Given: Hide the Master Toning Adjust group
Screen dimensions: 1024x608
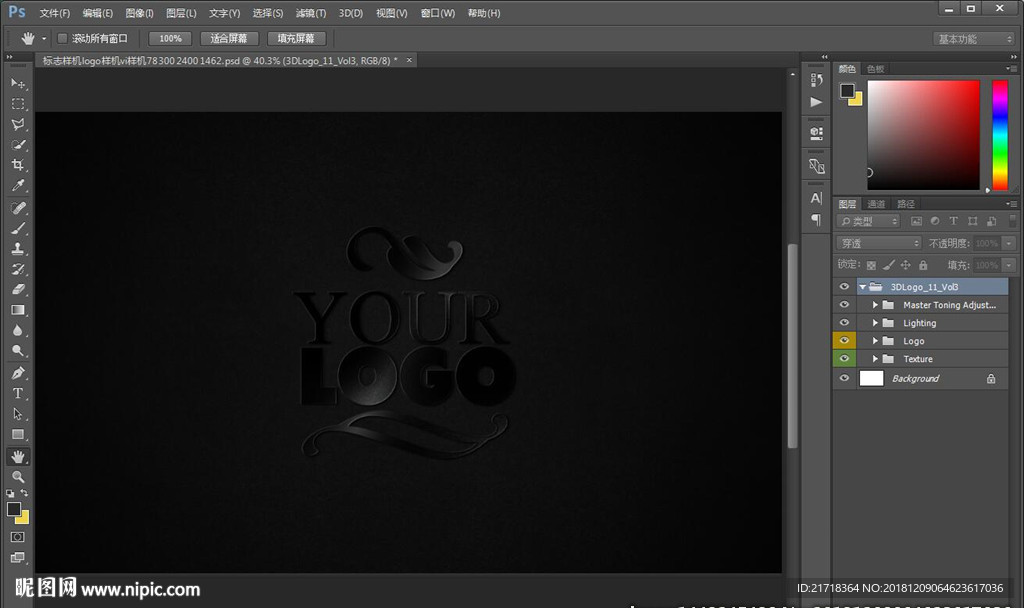Looking at the screenshot, I should pos(844,305).
